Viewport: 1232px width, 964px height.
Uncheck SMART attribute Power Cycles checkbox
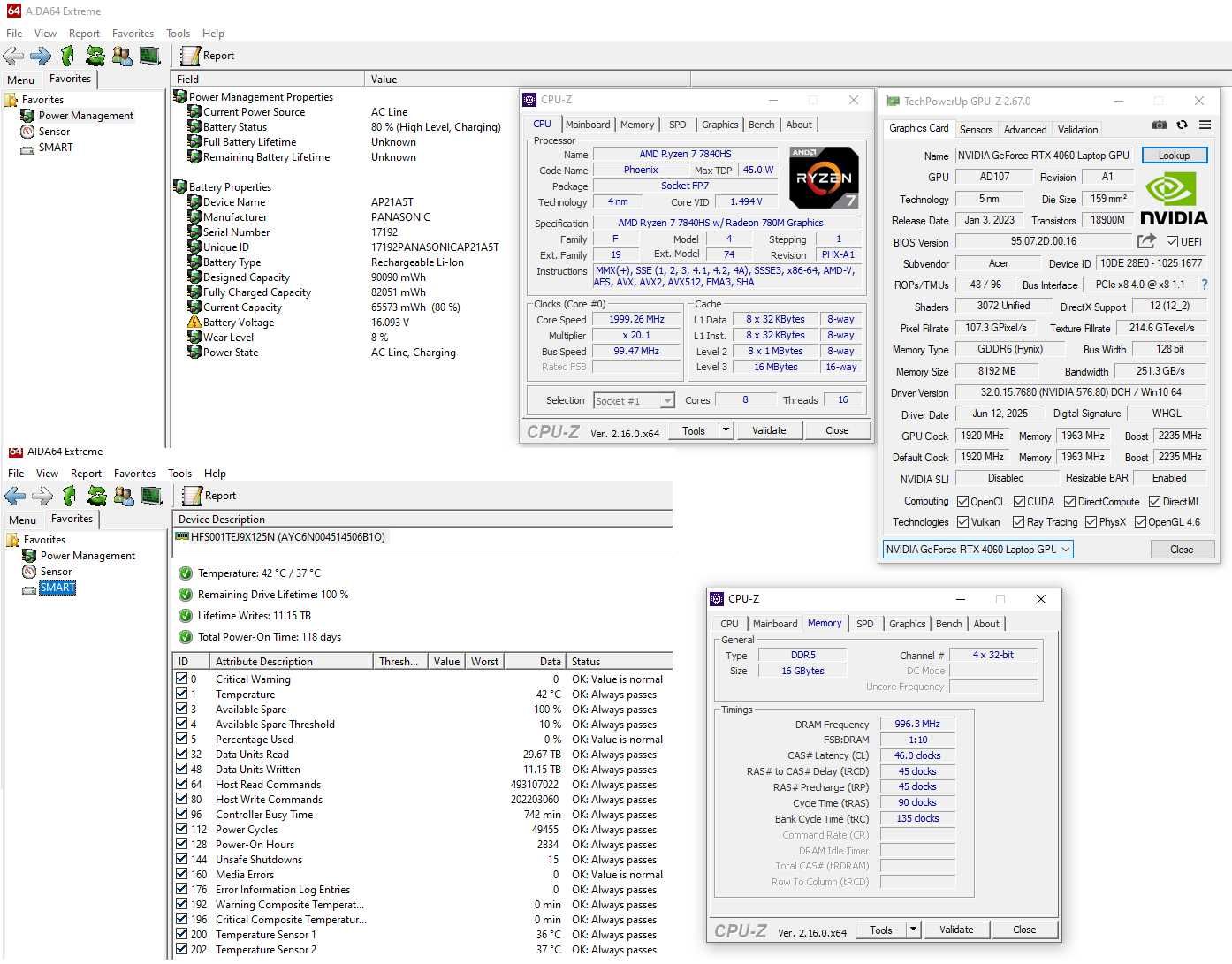[x=181, y=829]
